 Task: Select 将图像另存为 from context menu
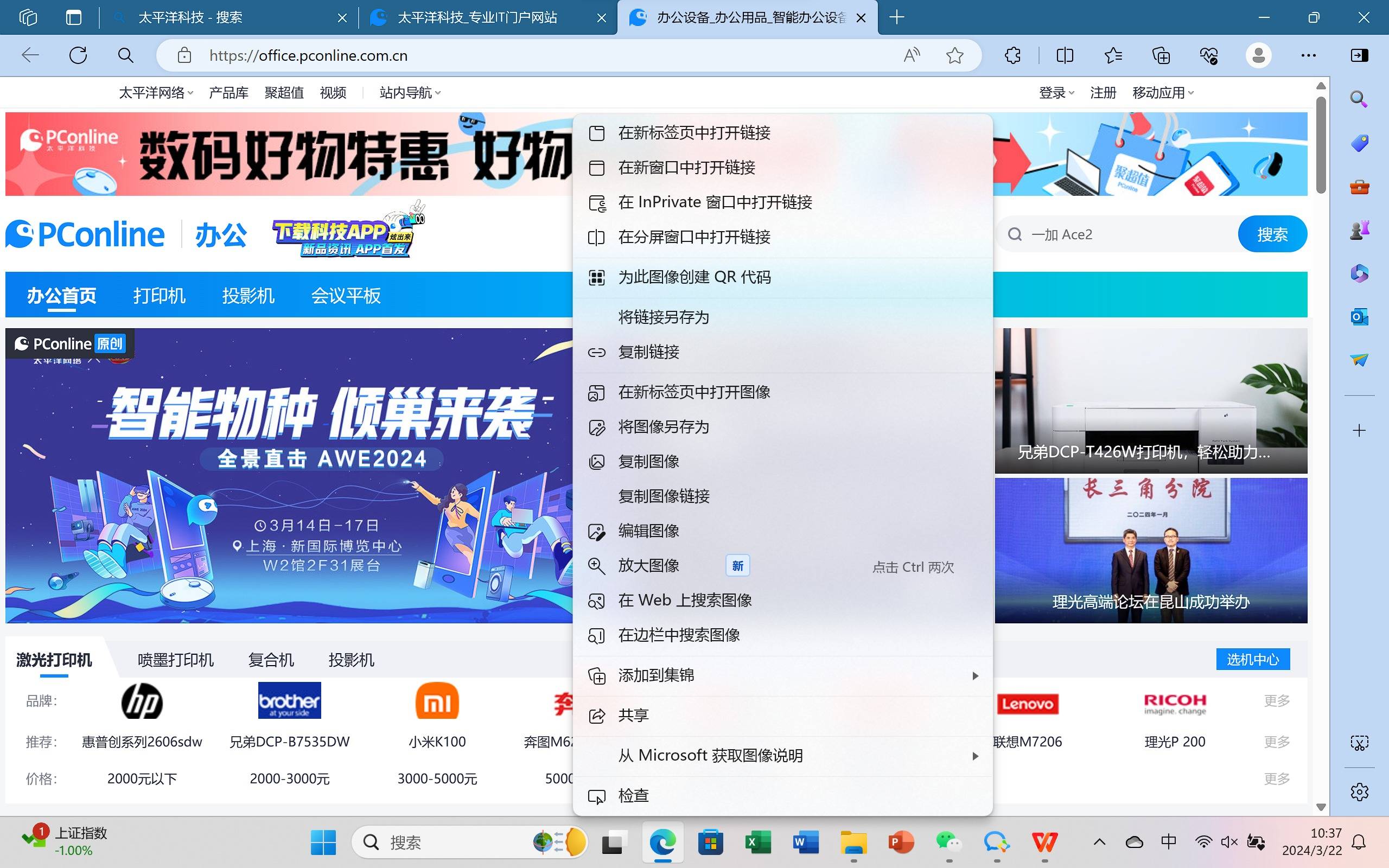pyautogui.click(x=664, y=427)
